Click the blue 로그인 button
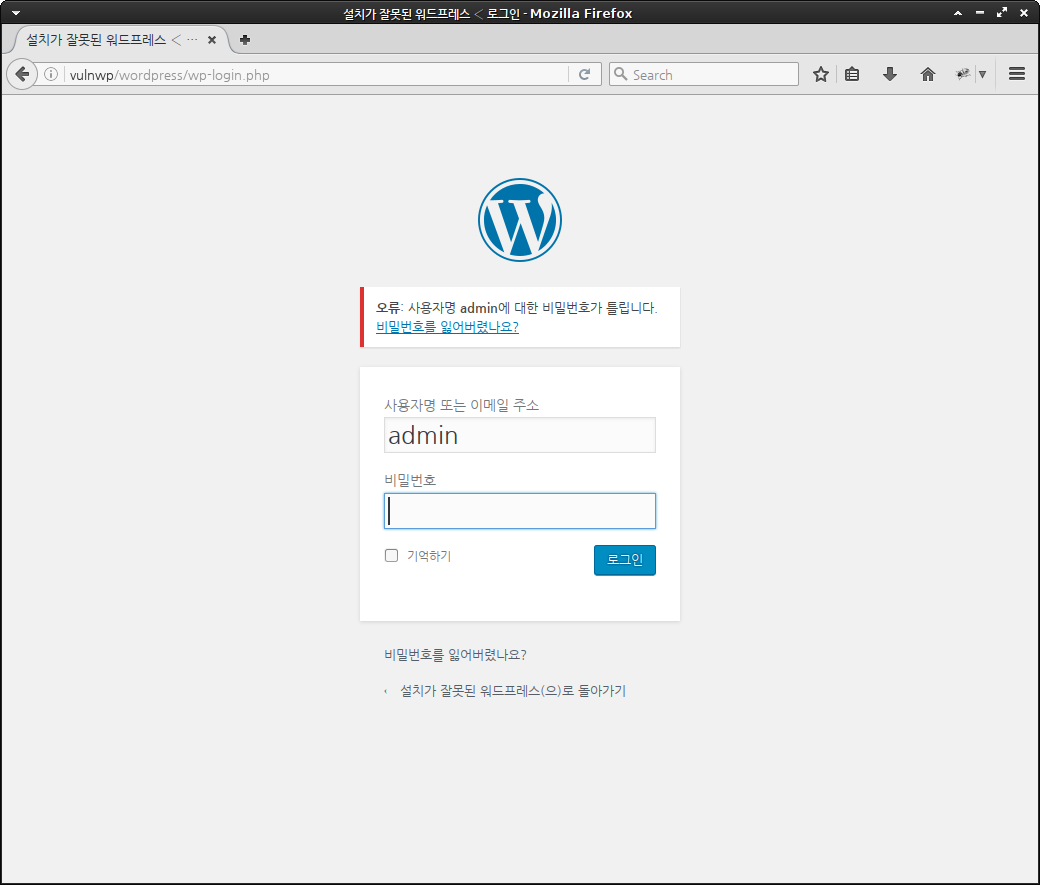This screenshot has width=1040, height=885. pyautogui.click(x=625, y=560)
